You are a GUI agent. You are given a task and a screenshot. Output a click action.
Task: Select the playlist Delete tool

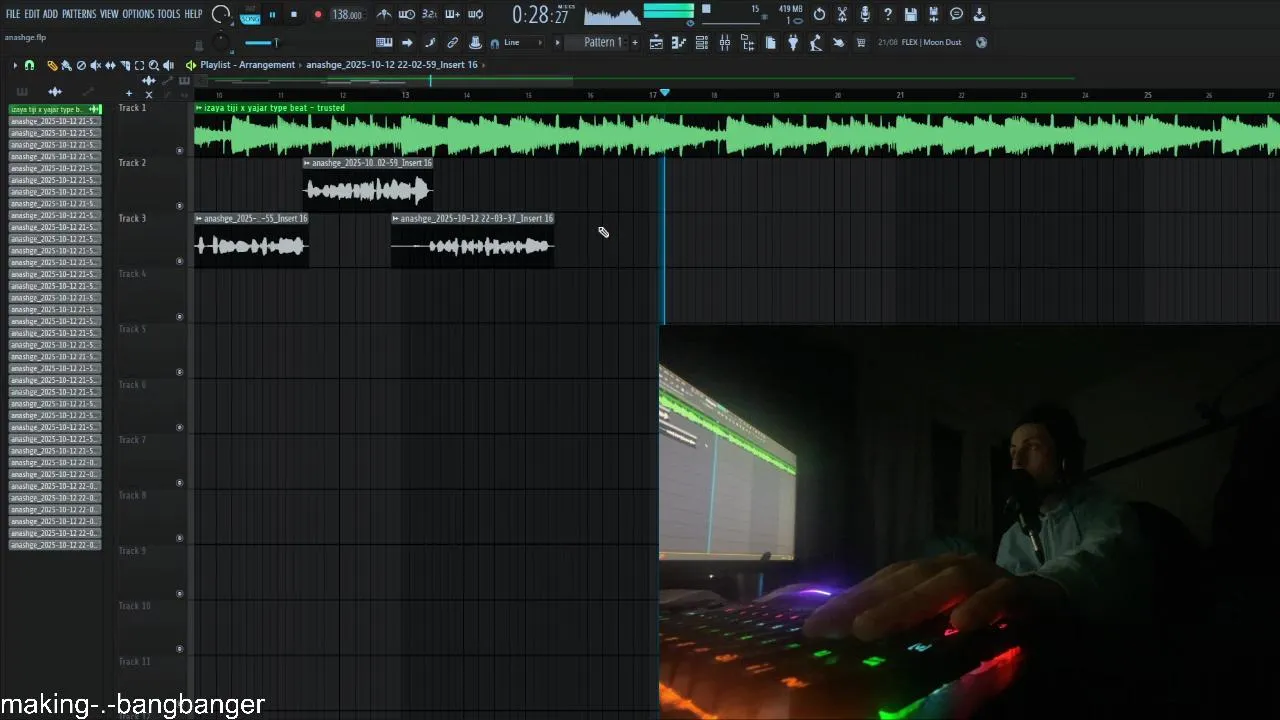point(81,65)
